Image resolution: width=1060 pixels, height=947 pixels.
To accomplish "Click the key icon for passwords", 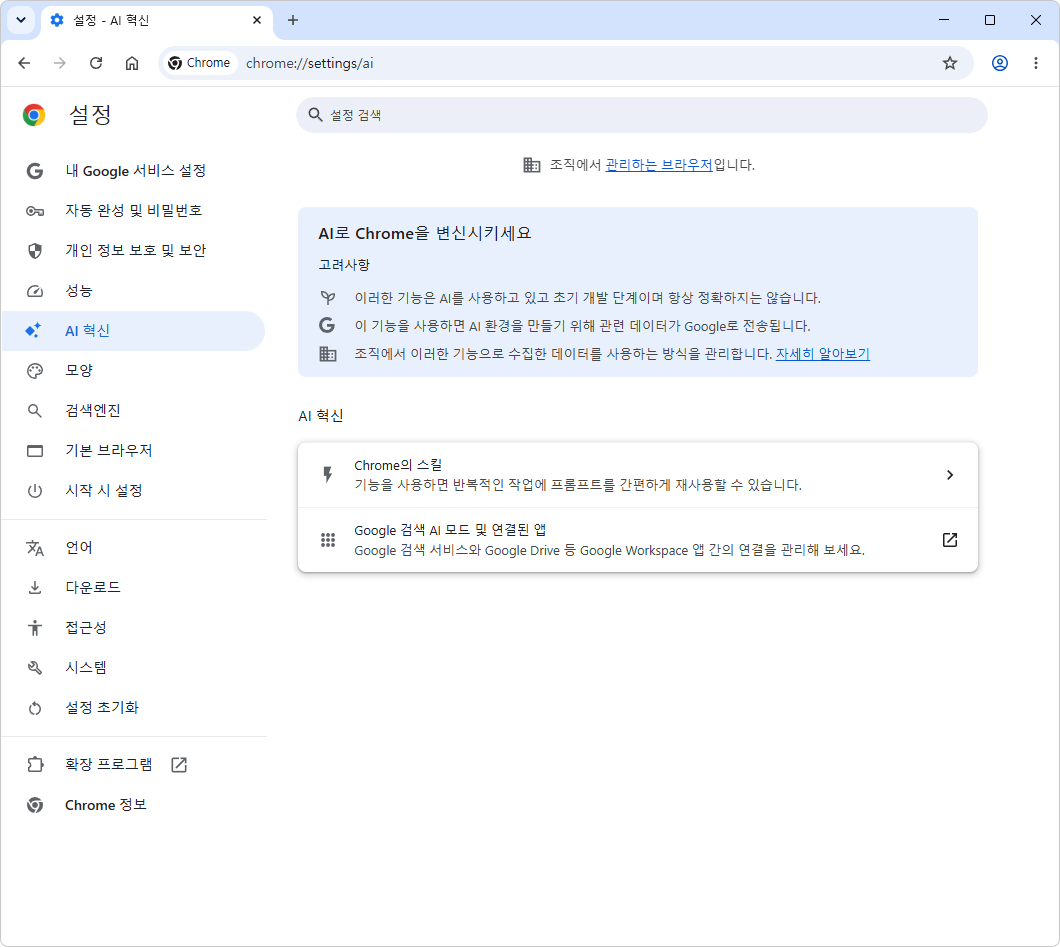I will pyautogui.click(x=35, y=211).
